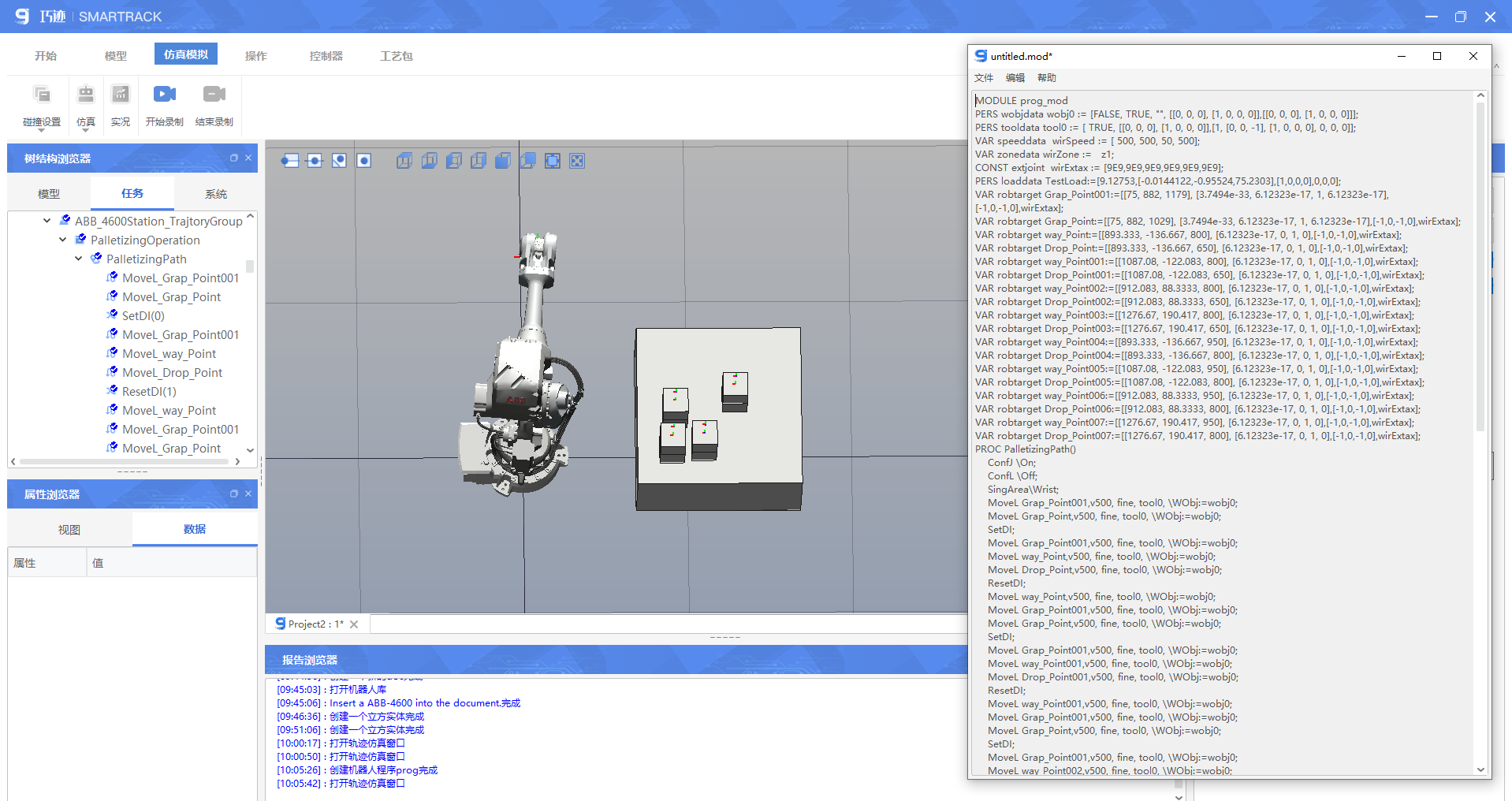Open the 操作 ribbon tab
1512x801 pixels.
point(256,56)
